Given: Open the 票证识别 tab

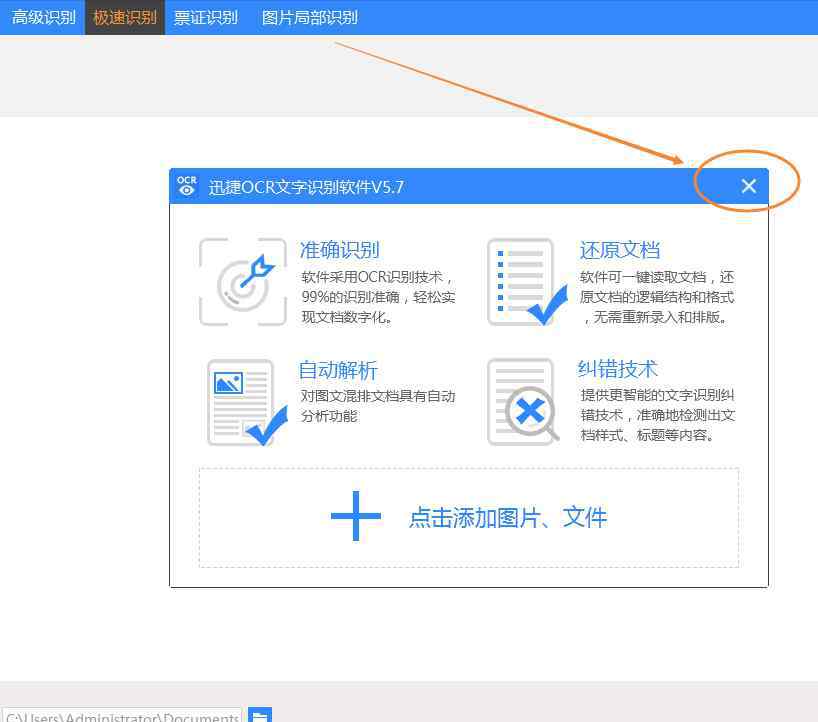Looking at the screenshot, I should pyautogui.click(x=206, y=17).
